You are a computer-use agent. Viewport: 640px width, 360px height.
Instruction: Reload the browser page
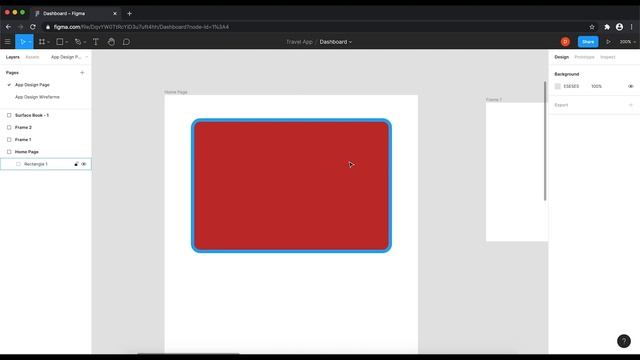(x=33, y=27)
